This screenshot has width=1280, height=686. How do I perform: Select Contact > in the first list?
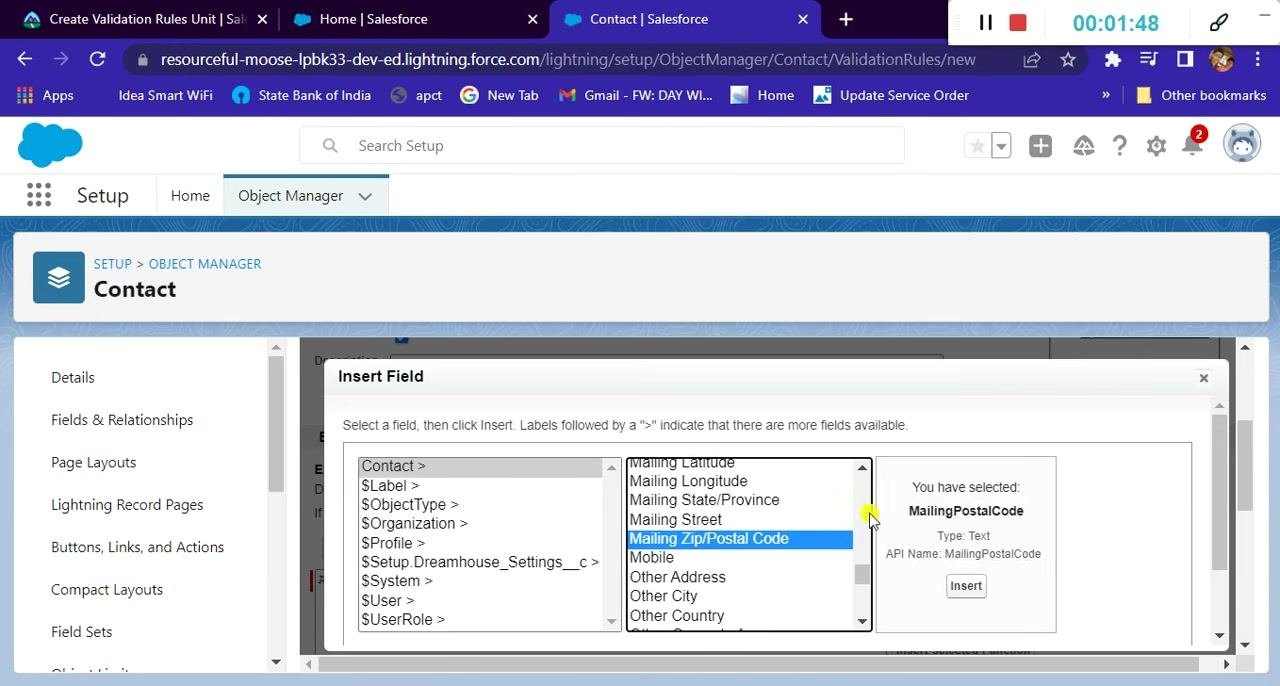[x=481, y=466]
